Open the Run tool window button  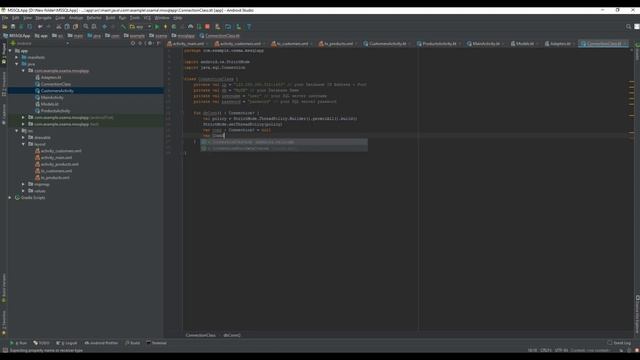tap(19, 343)
